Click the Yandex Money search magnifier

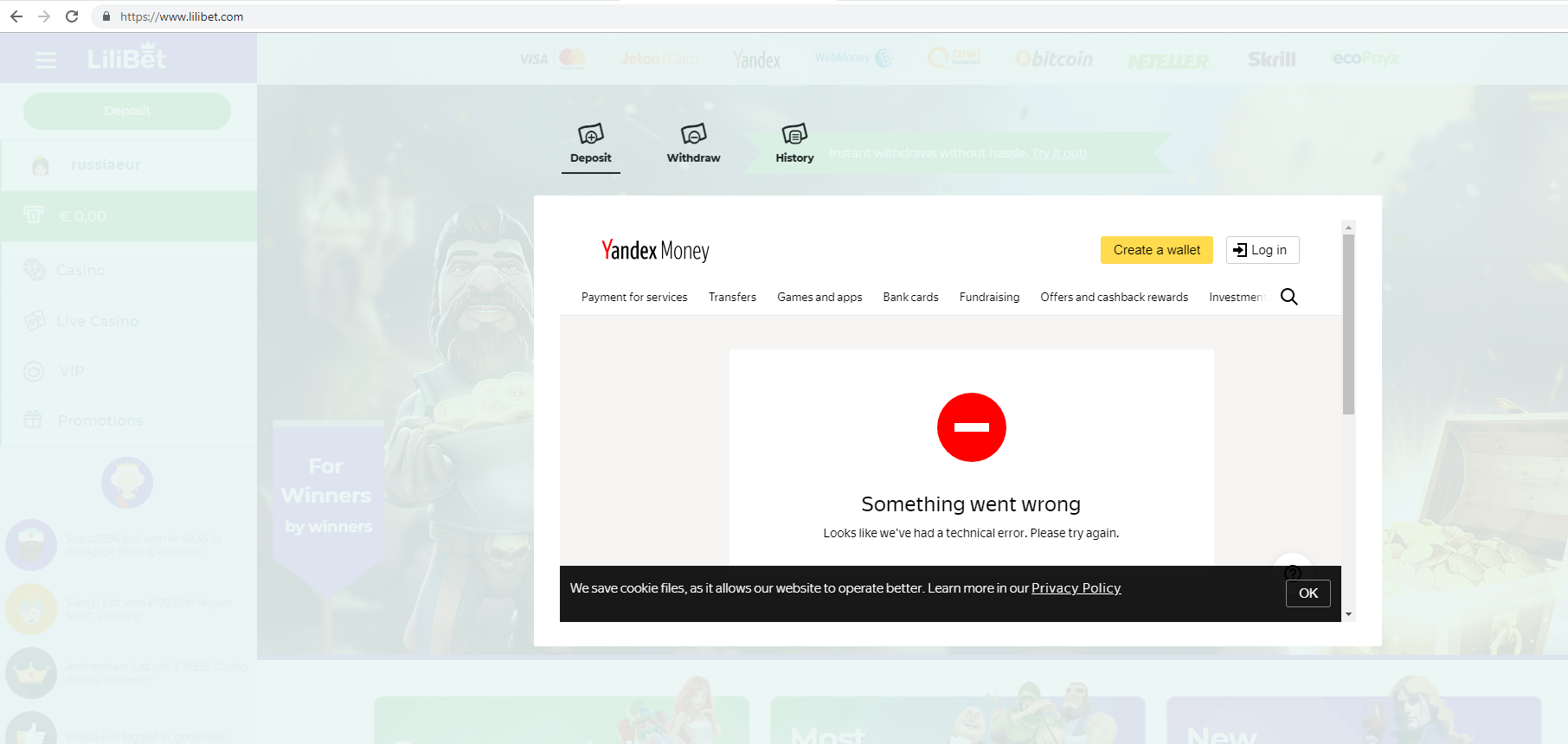tap(1288, 297)
